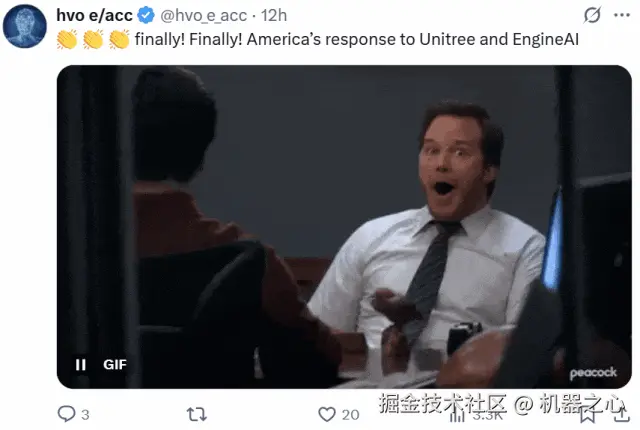This screenshot has height=430, width=640.
Task: Open the three-dot more options menu
Action: click(x=622, y=15)
